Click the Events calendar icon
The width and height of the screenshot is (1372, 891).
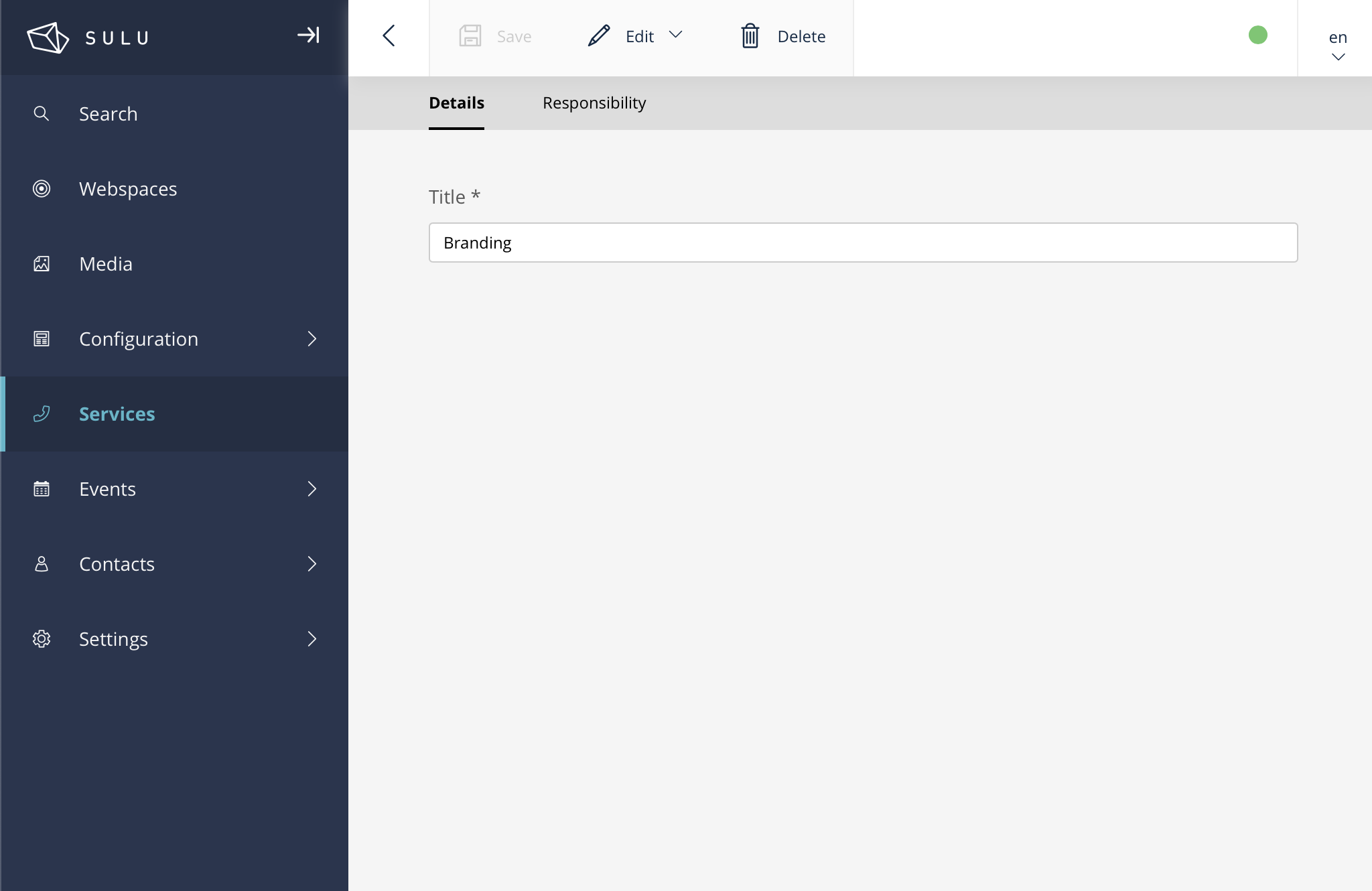[x=42, y=489]
